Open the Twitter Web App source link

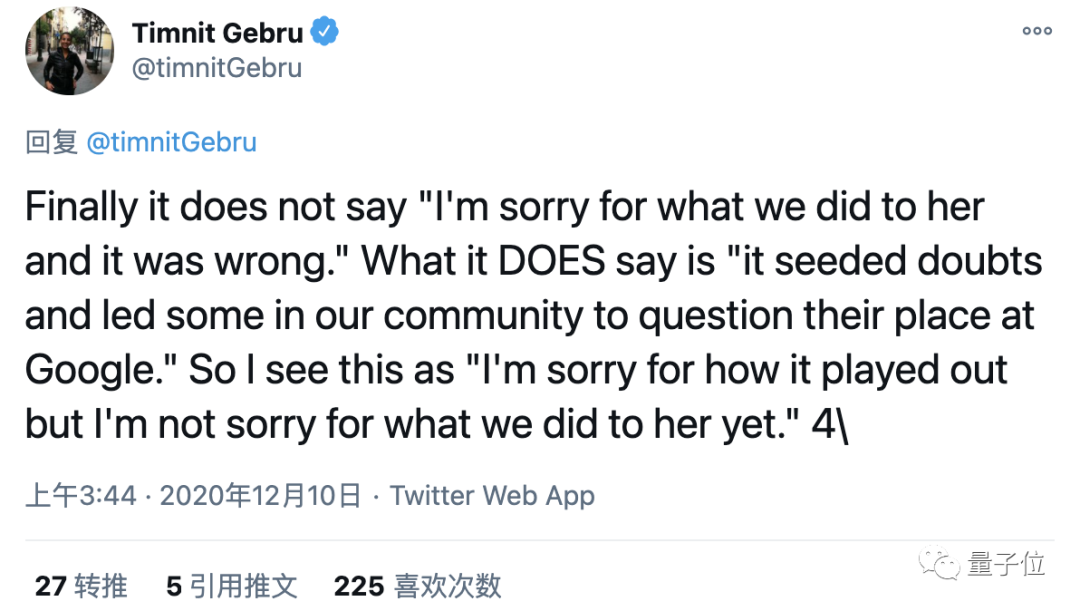(492, 495)
